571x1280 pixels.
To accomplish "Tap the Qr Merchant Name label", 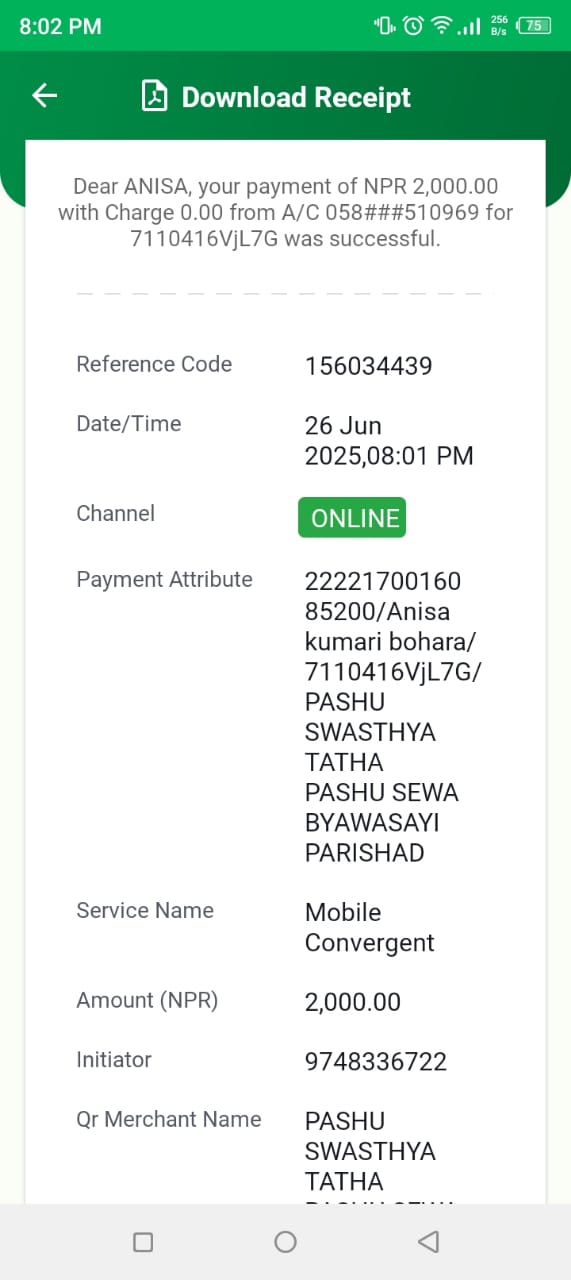I will coord(169,1119).
